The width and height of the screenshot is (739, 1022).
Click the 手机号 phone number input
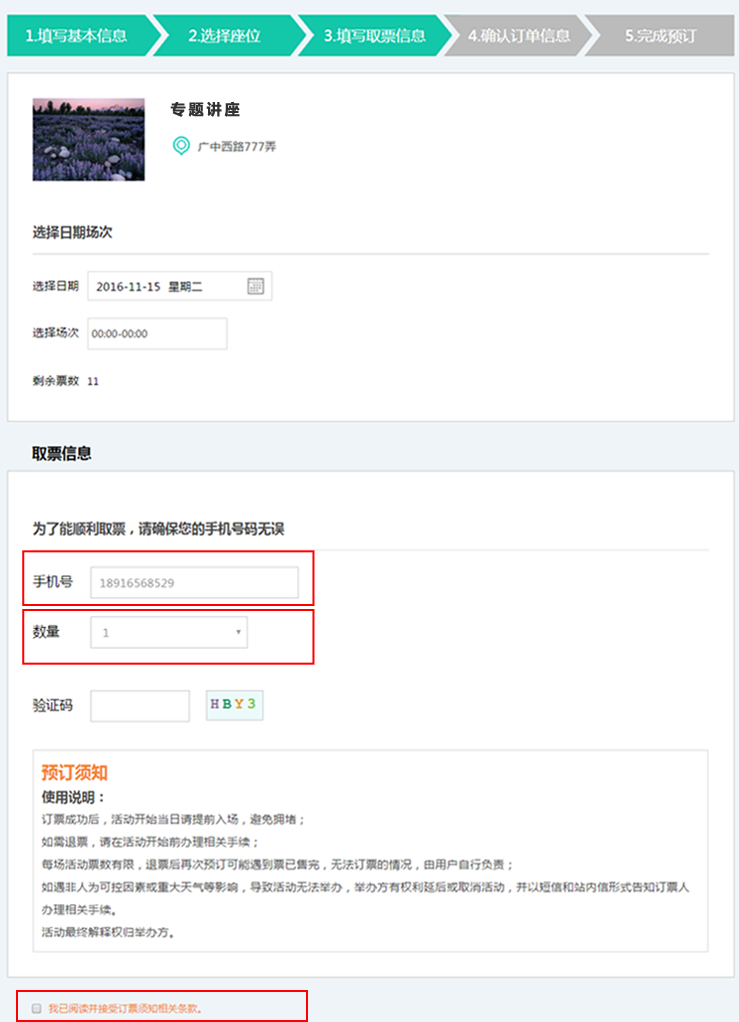194,582
